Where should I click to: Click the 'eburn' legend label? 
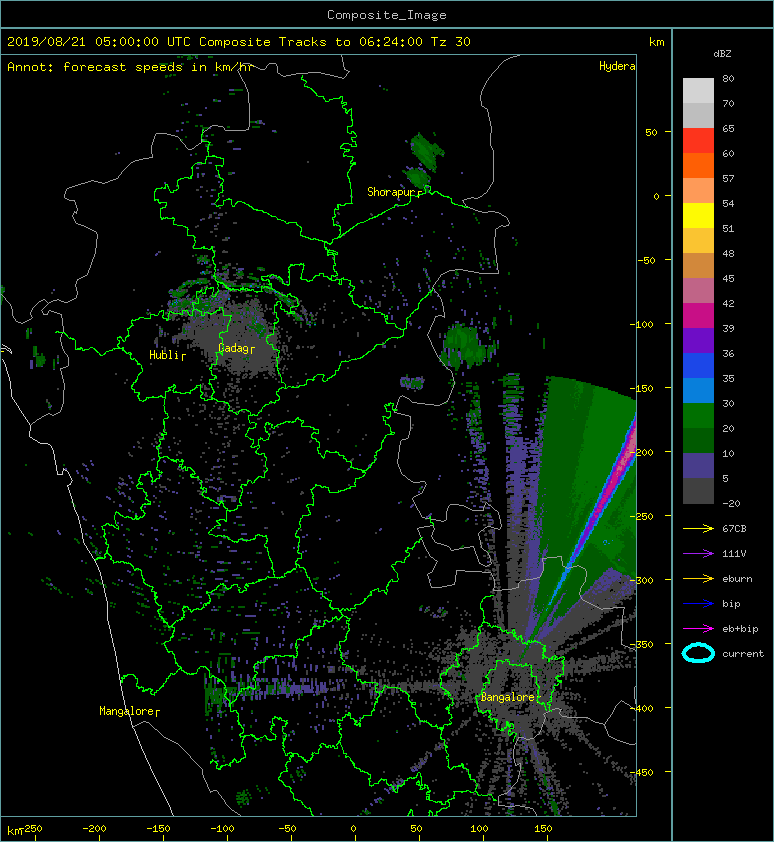[x=737, y=578]
